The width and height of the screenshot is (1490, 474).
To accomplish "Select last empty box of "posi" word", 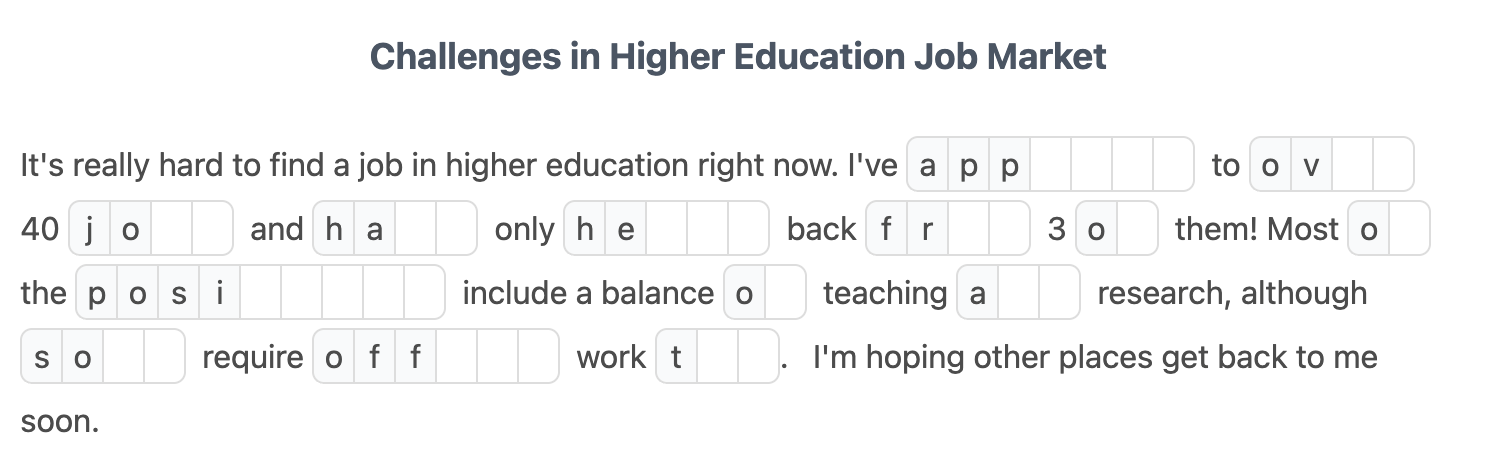I will [x=424, y=293].
